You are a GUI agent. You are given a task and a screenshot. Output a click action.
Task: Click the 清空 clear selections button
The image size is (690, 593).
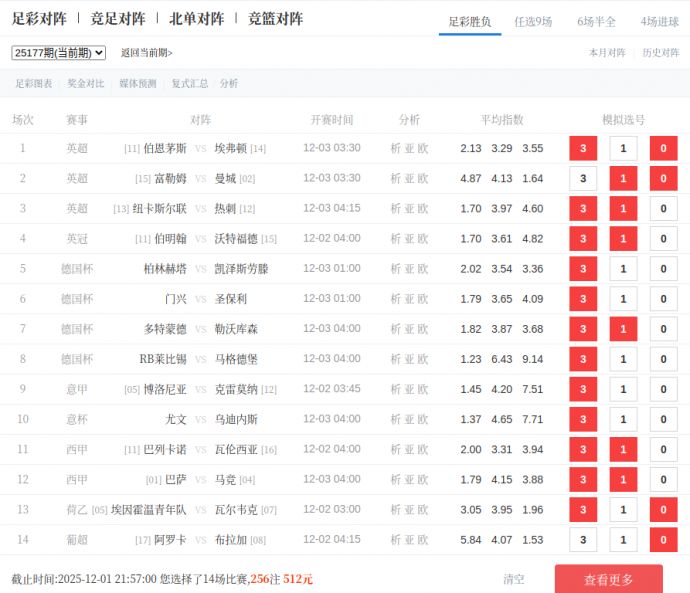513,579
